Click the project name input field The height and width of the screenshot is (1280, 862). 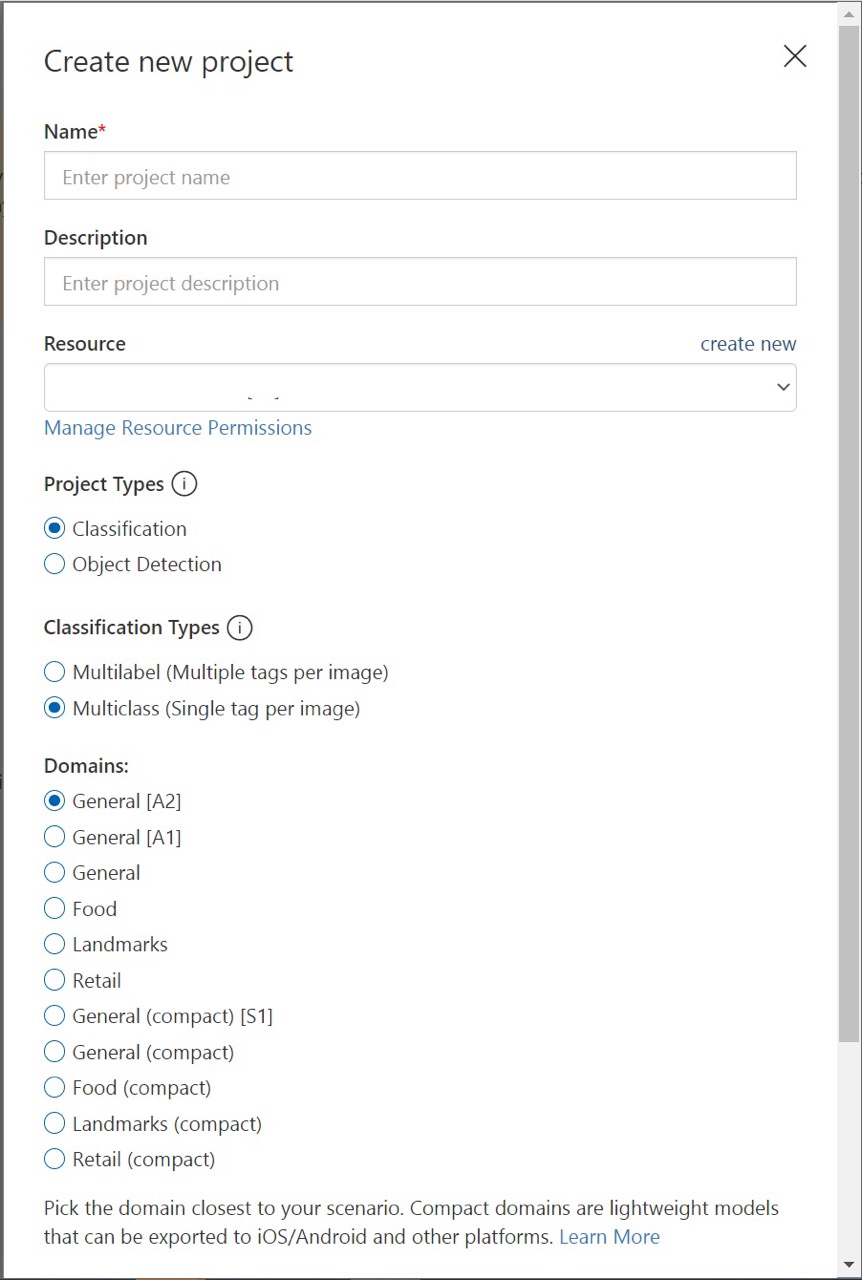pos(420,176)
